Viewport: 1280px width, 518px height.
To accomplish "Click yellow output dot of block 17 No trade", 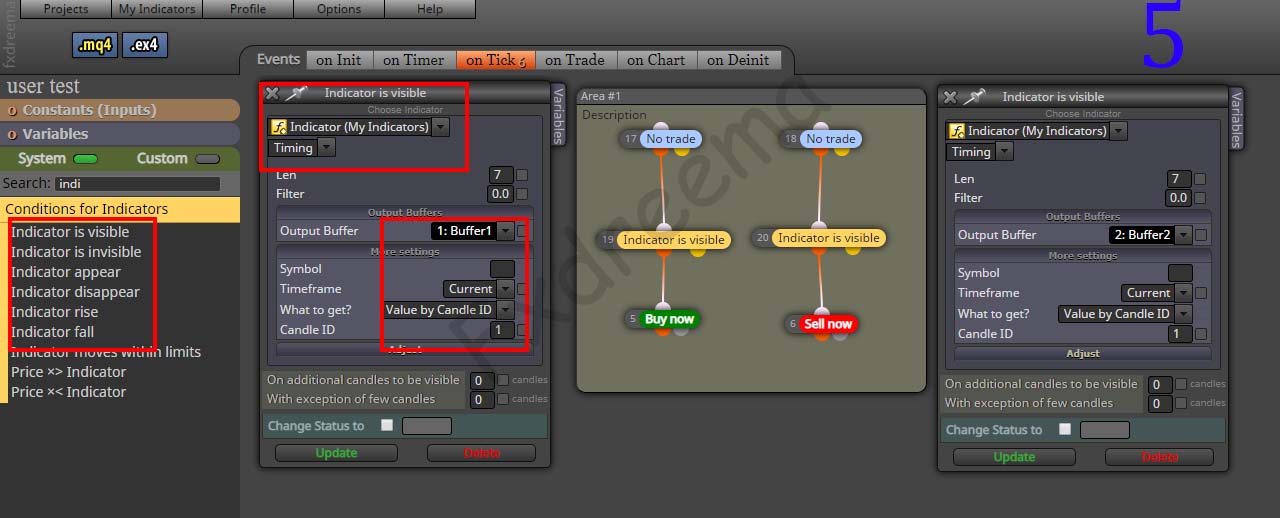I will pos(681,151).
